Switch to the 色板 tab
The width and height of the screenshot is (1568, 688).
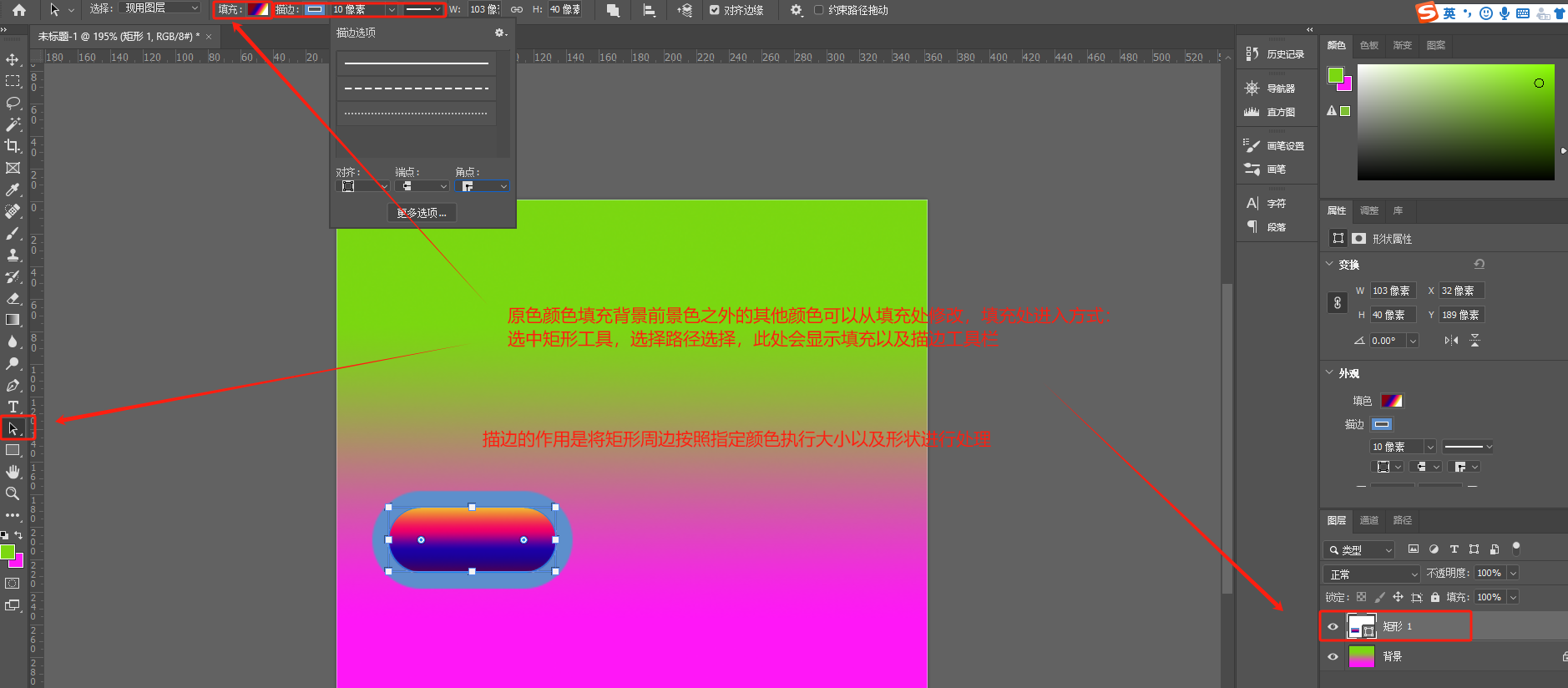point(1369,45)
